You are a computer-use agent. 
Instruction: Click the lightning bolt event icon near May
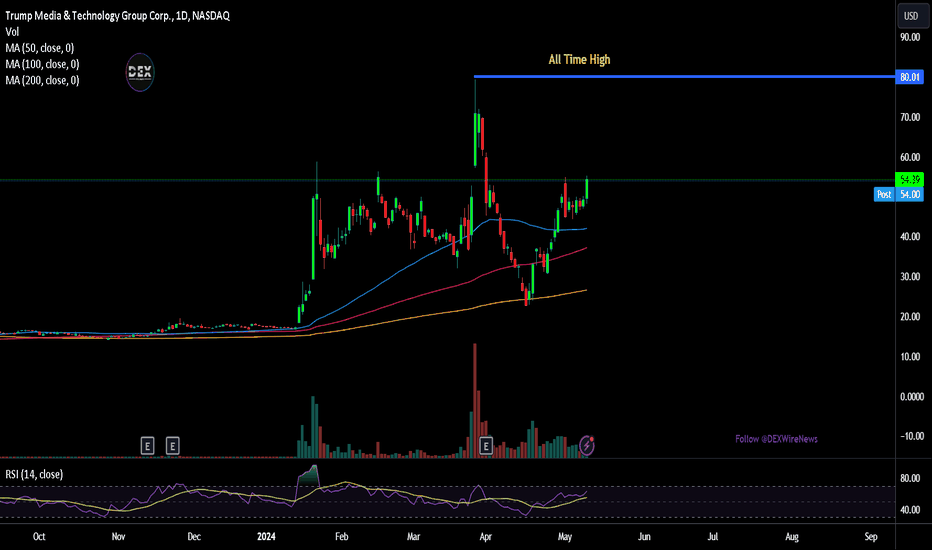pos(587,445)
